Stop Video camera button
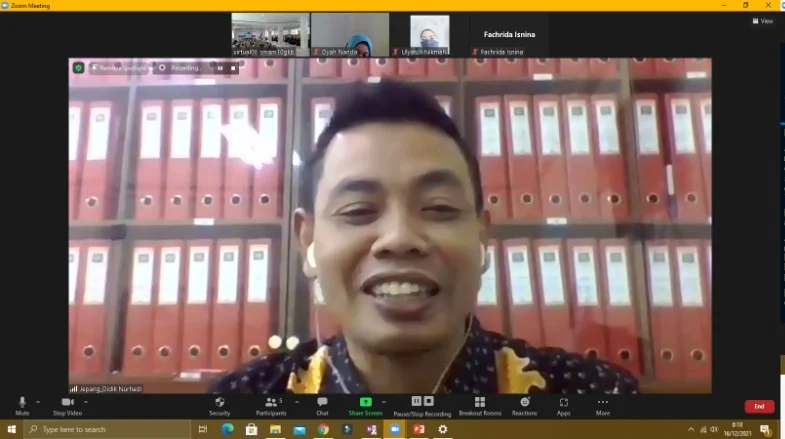This screenshot has width=785, height=439. pyautogui.click(x=68, y=406)
